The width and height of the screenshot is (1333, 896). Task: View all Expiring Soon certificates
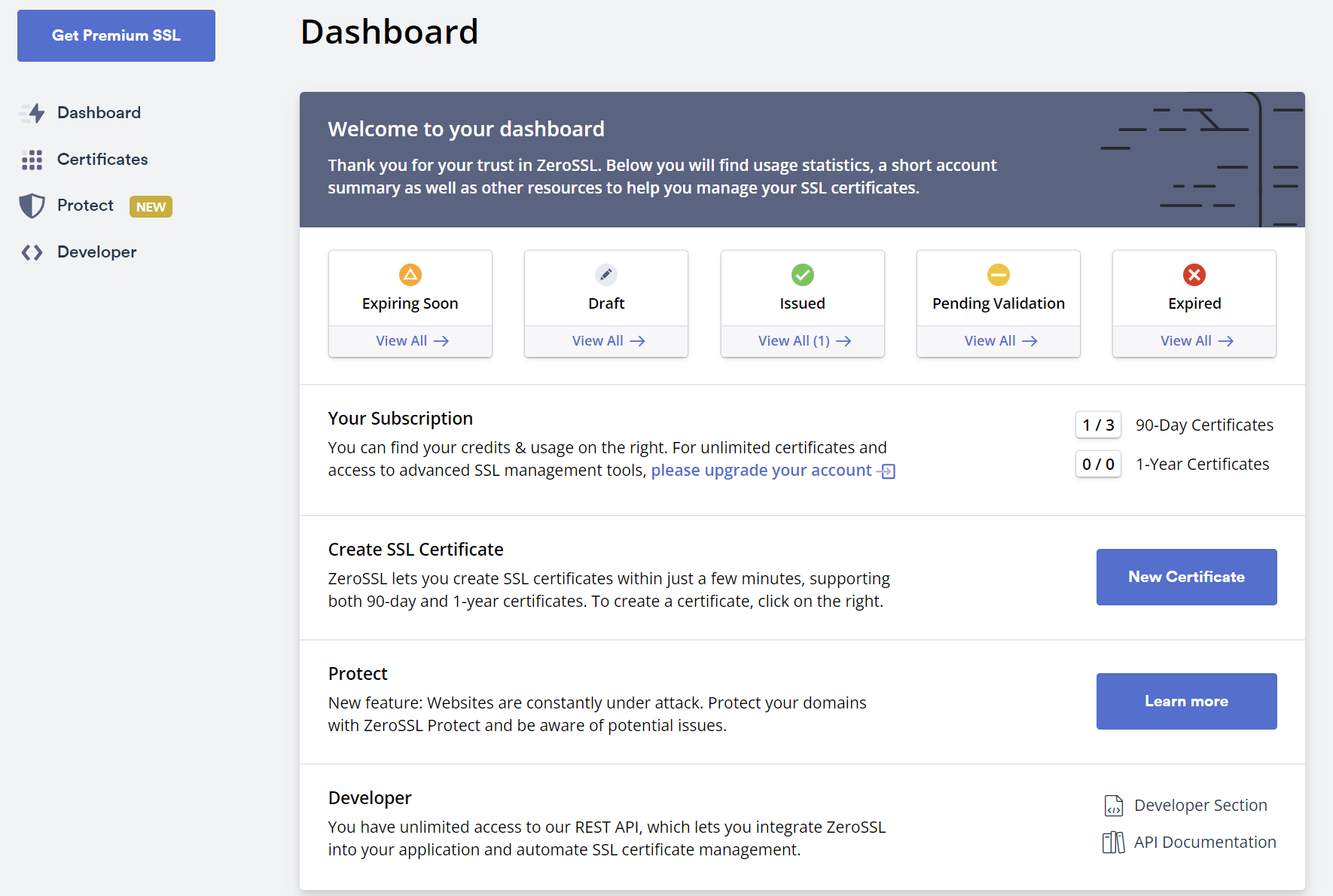pyautogui.click(x=410, y=341)
